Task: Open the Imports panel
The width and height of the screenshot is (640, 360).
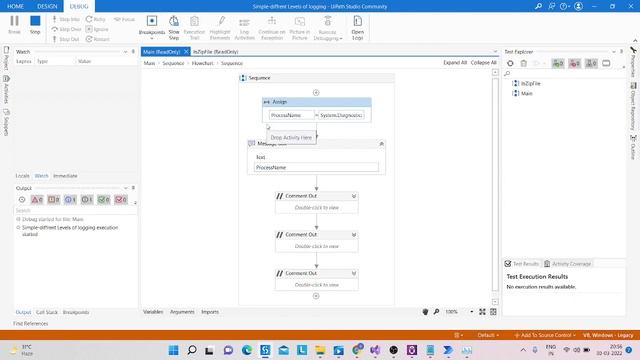Action: [210, 312]
